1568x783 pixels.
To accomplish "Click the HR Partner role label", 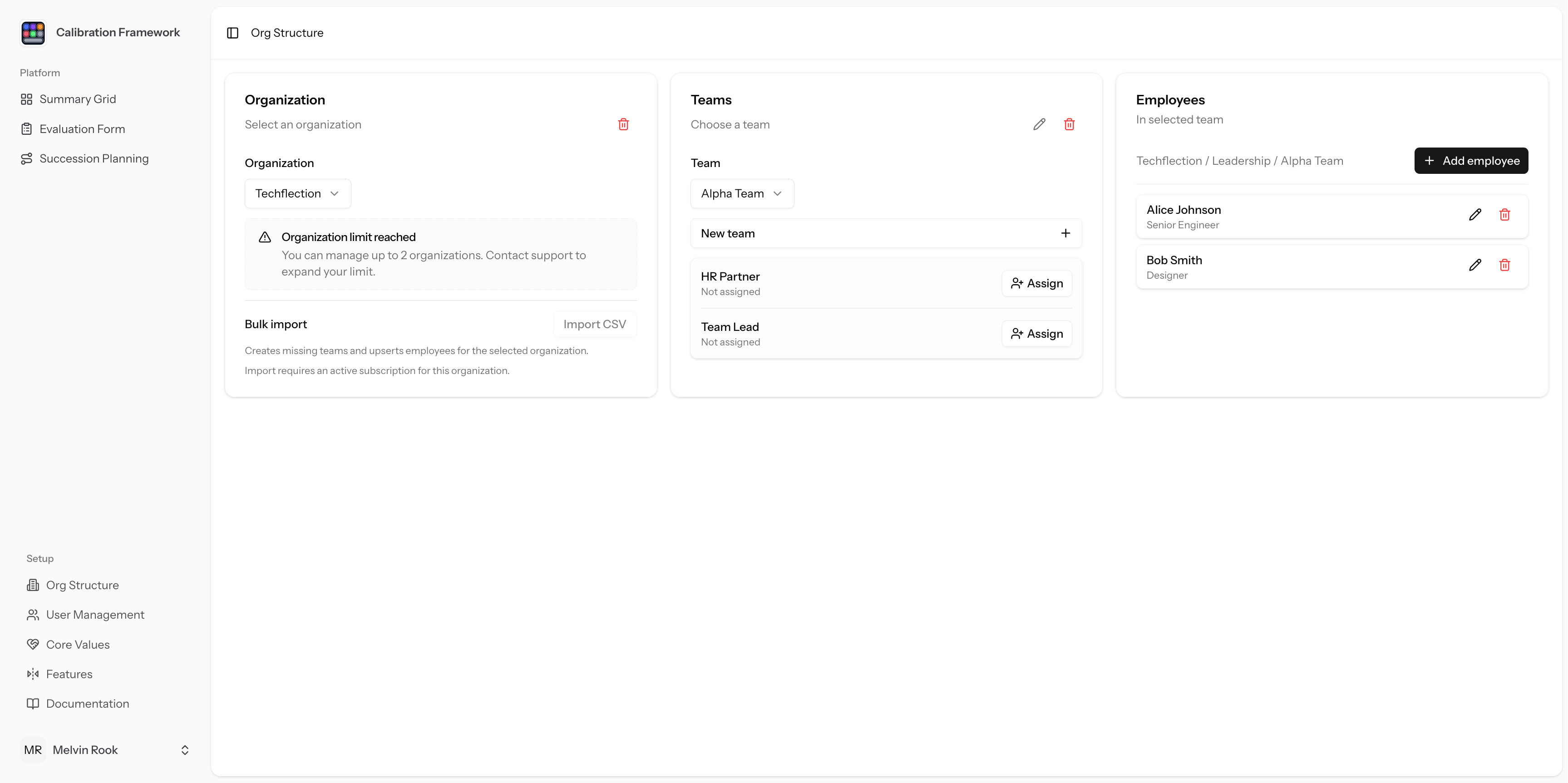I will tap(730, 277).
